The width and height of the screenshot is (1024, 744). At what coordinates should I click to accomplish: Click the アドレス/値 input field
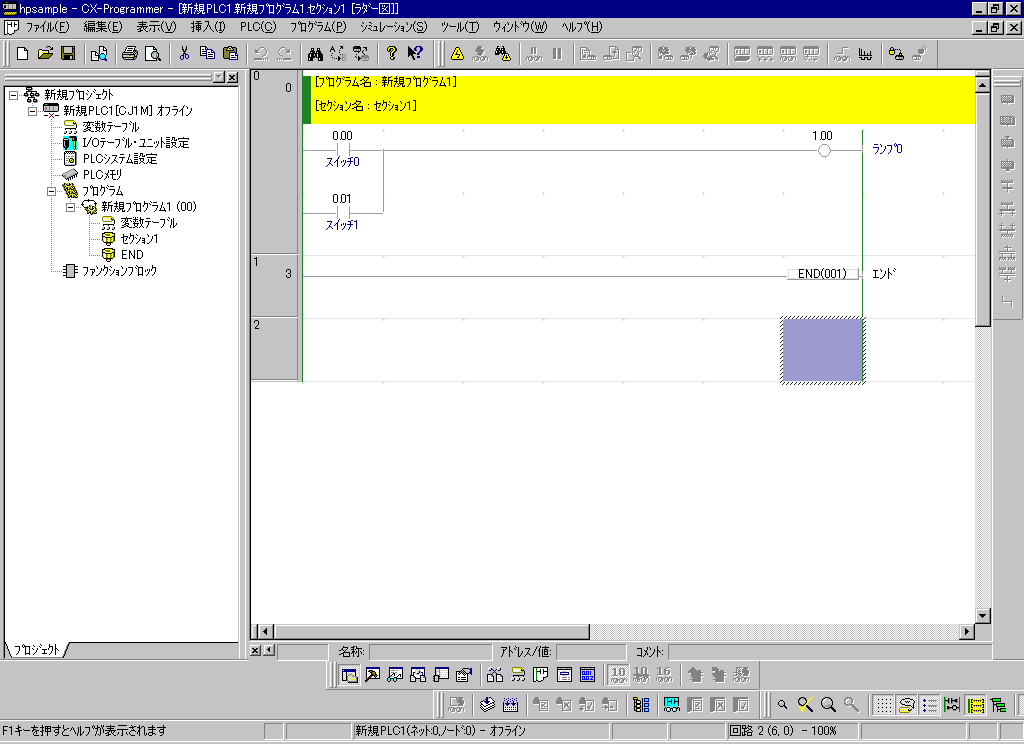[x=591, y=652]
